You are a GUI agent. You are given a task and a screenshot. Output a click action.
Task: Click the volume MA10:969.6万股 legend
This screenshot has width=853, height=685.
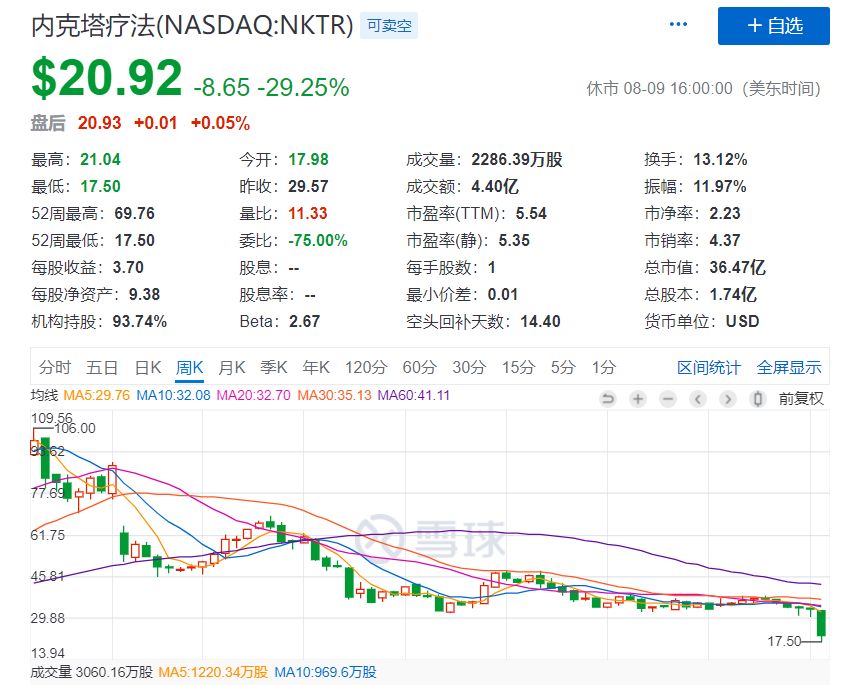(325, 672)
